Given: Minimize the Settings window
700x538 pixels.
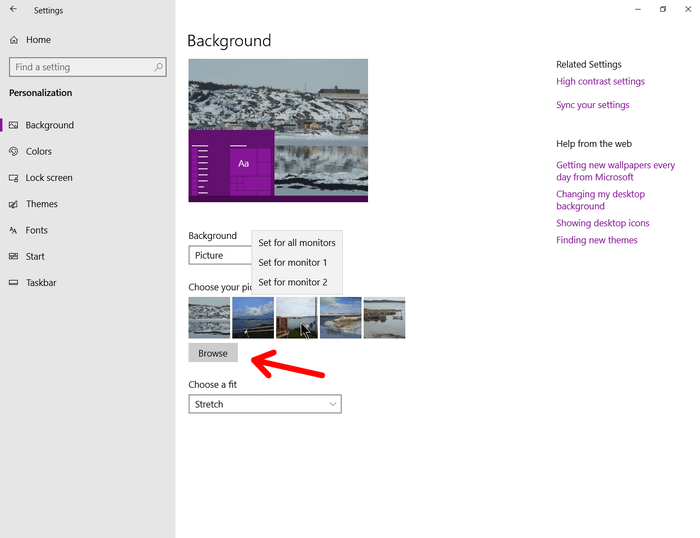Looking at the screenshot, I should (638, 9).
